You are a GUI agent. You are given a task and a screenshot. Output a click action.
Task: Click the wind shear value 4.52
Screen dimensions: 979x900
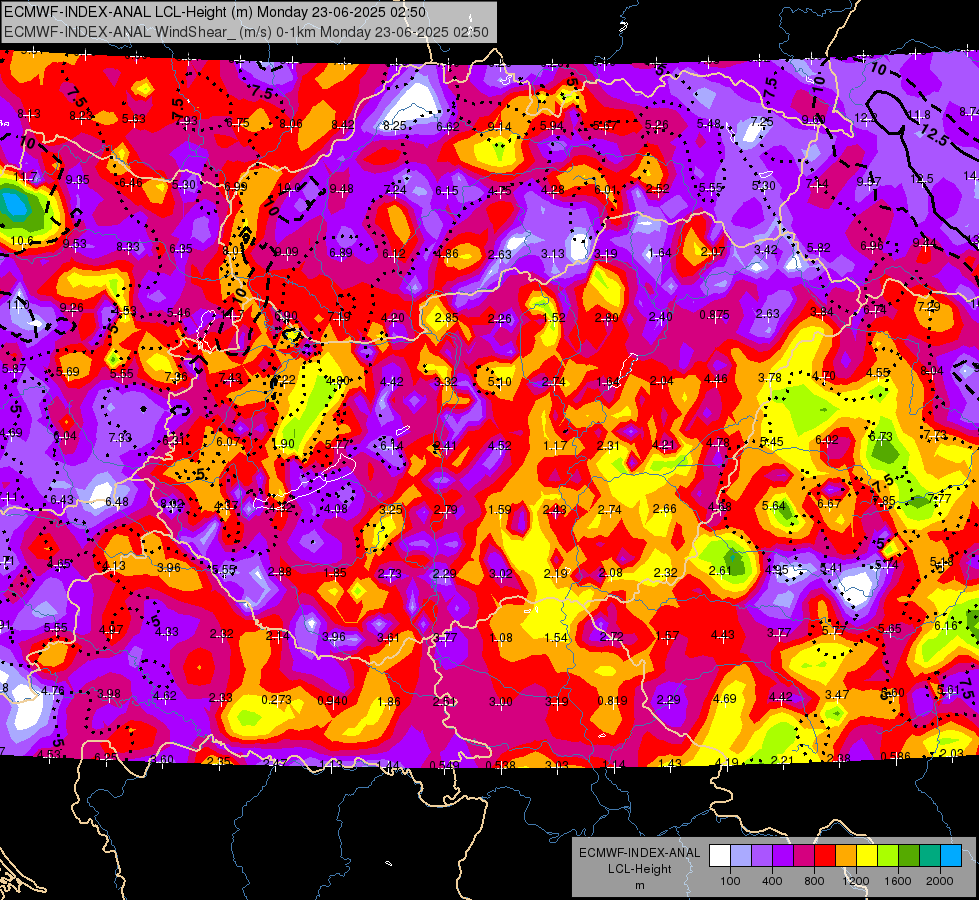click(x=499, y=446)
